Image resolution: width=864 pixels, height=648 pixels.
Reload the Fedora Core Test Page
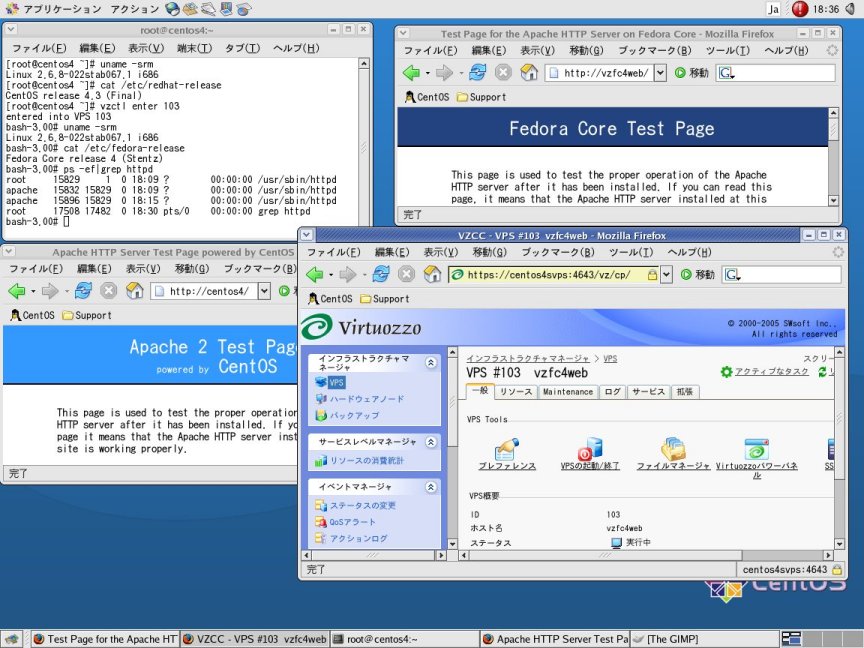(x=478, y=73)
